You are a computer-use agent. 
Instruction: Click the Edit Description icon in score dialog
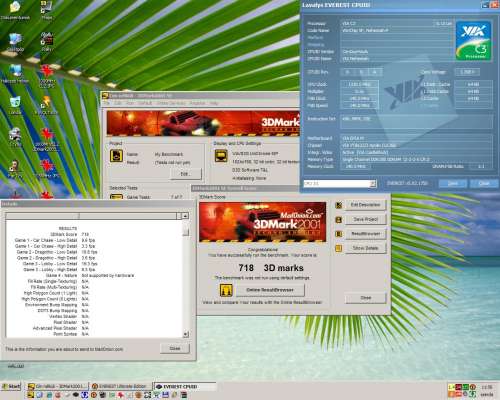click(x=339, y=205)
